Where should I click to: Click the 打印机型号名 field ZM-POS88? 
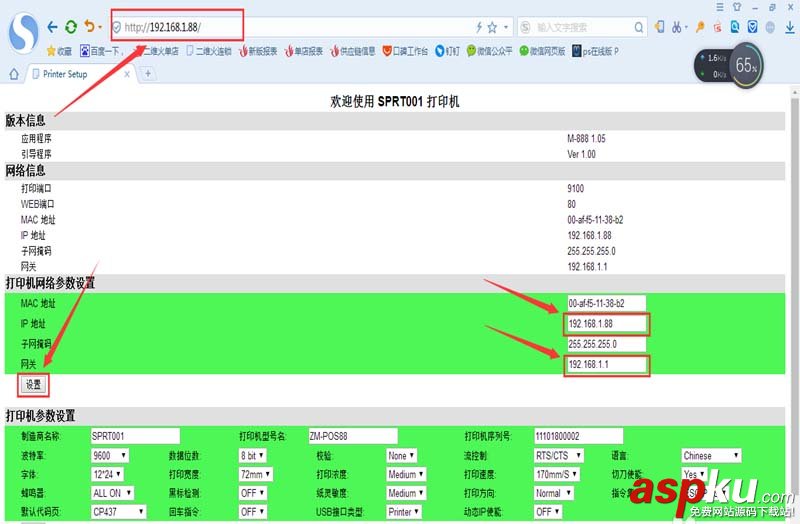353,436
